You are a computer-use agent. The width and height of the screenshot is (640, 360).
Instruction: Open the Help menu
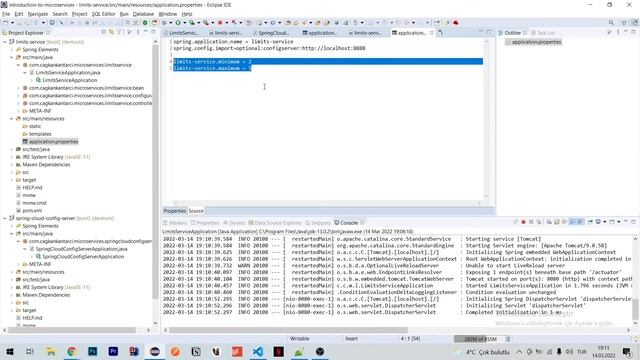(x=187, y=14)
